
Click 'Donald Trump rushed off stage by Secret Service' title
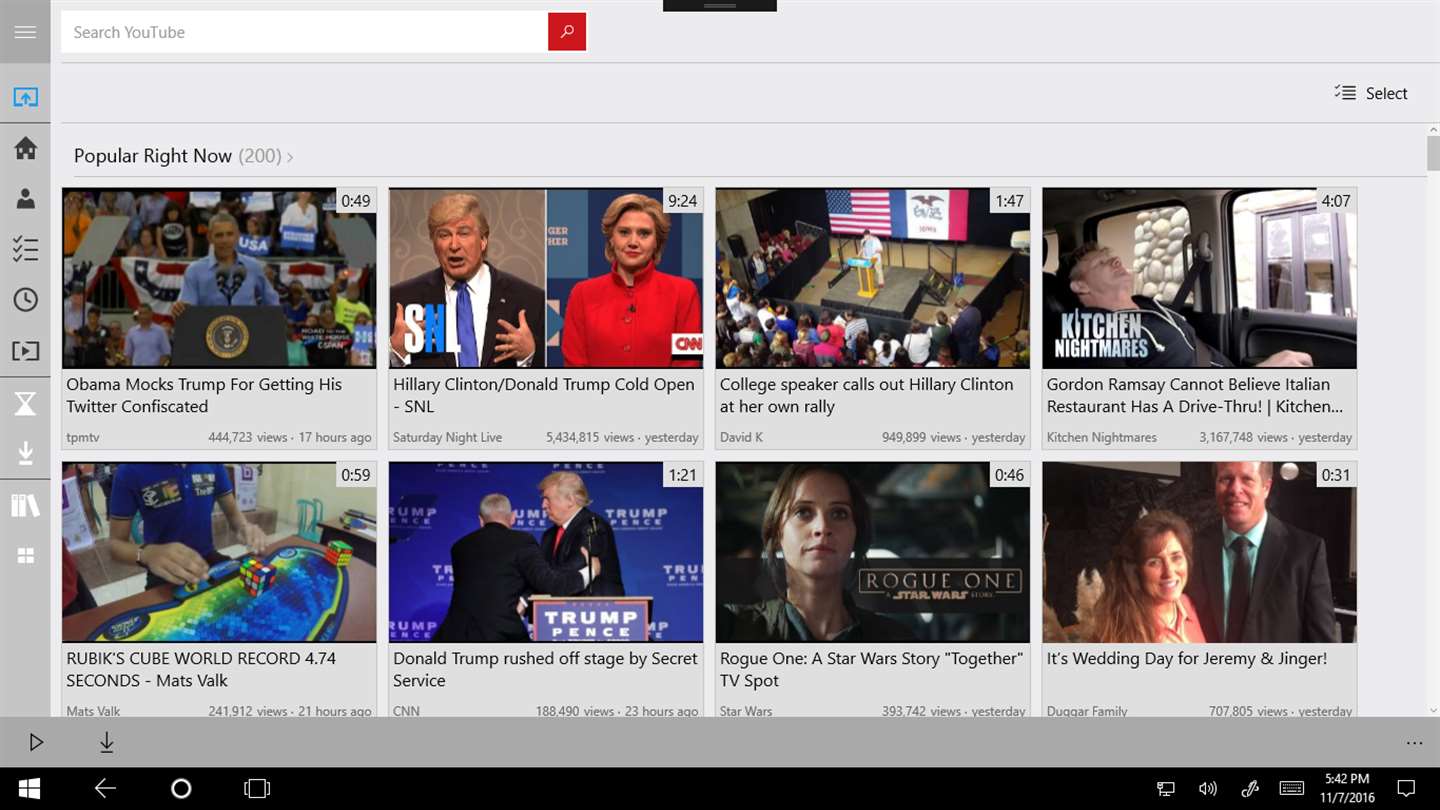click(545, 669)
